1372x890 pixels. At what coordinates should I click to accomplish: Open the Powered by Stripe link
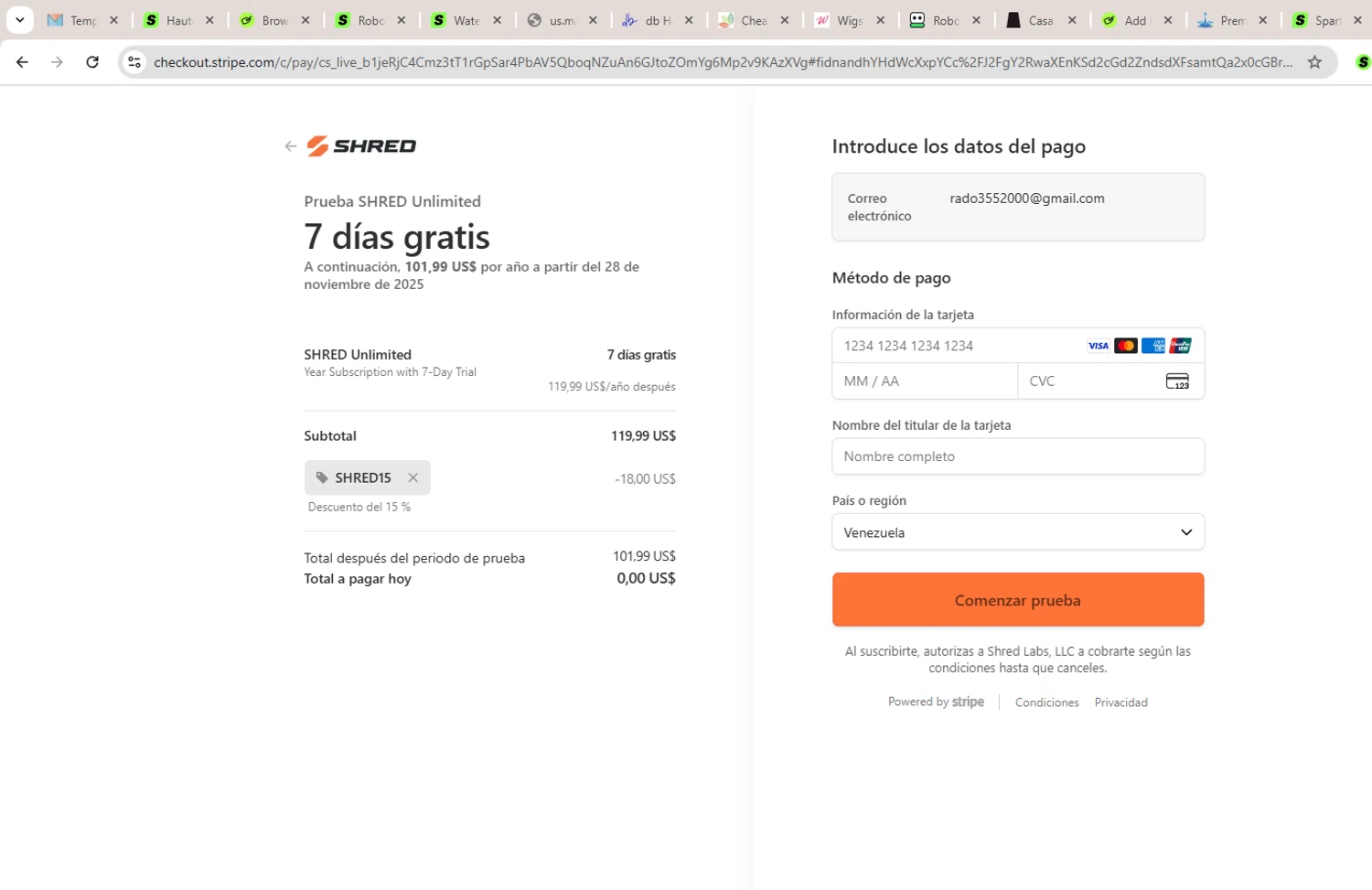pos(936,702)
